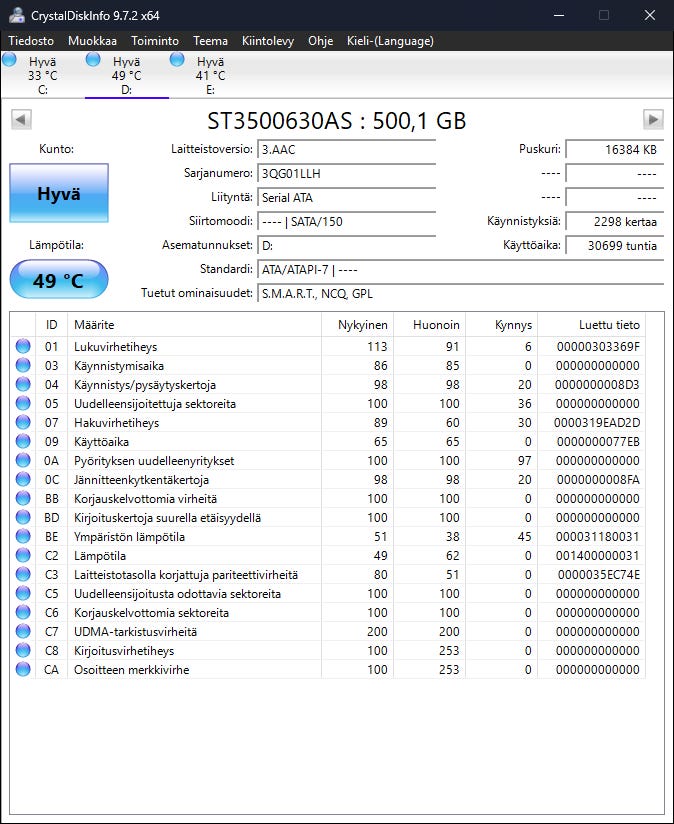Click the Luettu tieto column header
The width and height of the screenshot is (674, 824).
[x=609, y=325]
